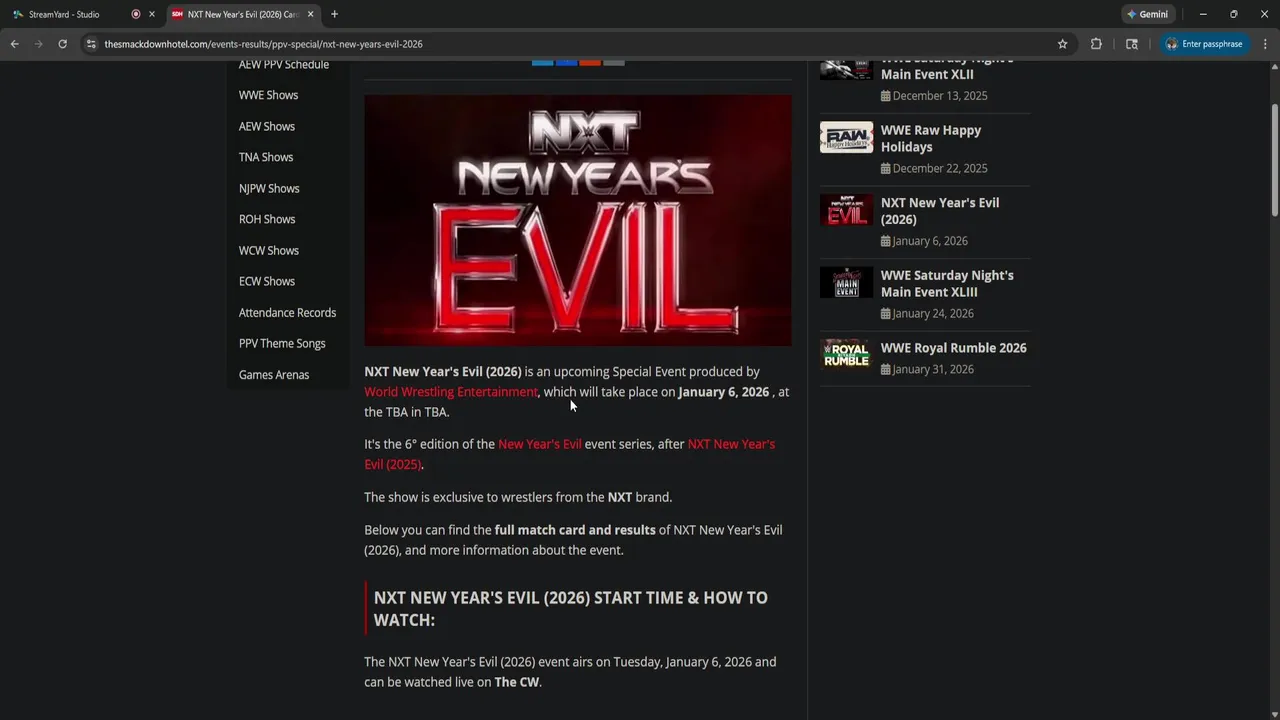The width and height of the screenshot is (1280, 720).
Task: Open the side panel icon in toolbar
Action: (x=1132, y=44)
